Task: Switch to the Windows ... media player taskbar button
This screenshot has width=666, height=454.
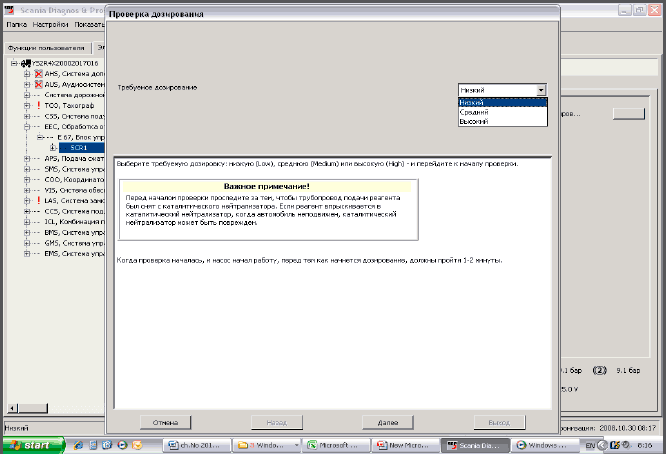Action: tap(545, 445)
